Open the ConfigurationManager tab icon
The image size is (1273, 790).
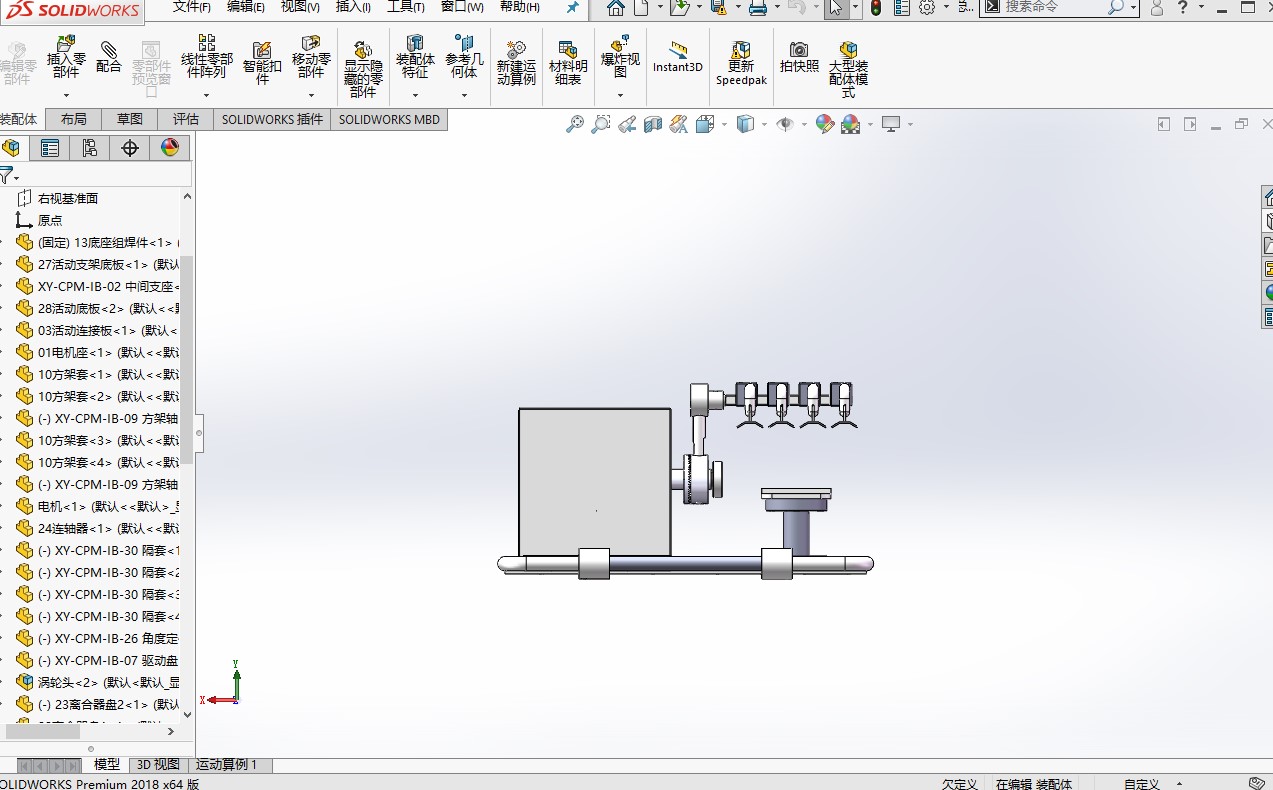89,148
